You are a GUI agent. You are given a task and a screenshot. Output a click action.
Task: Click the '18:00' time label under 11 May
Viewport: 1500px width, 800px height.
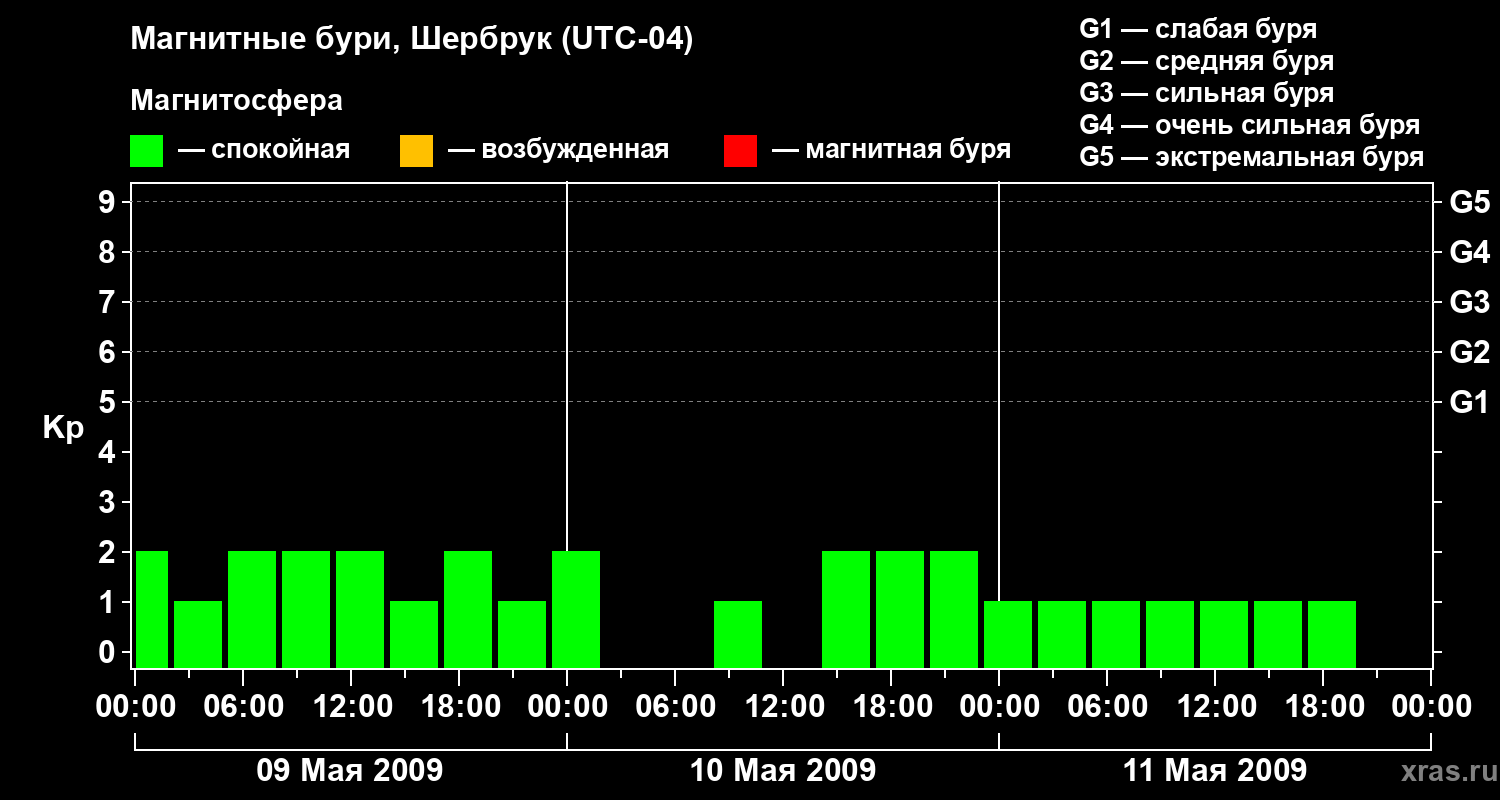click(1323, 707)
